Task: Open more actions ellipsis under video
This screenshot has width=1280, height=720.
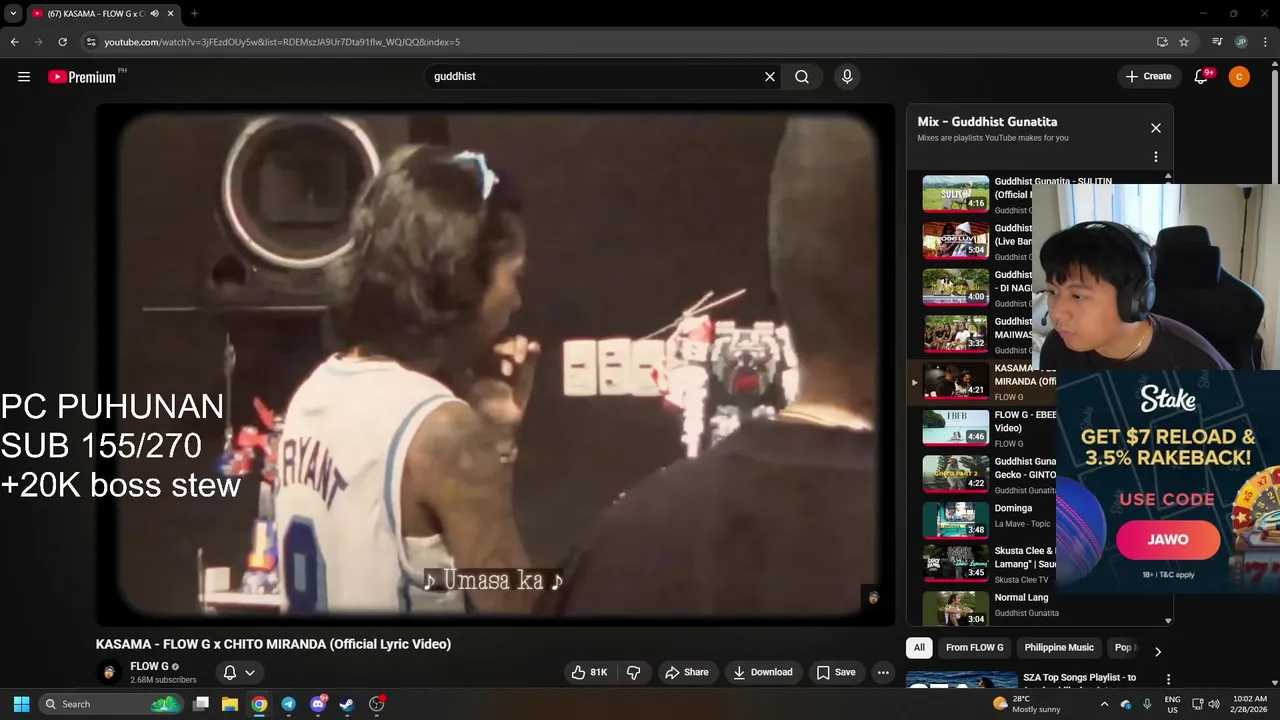Action: (883, 672)
